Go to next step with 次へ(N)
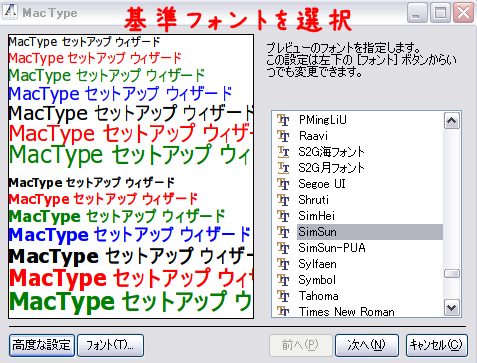The image size is (477, 363). pos(367,345)
